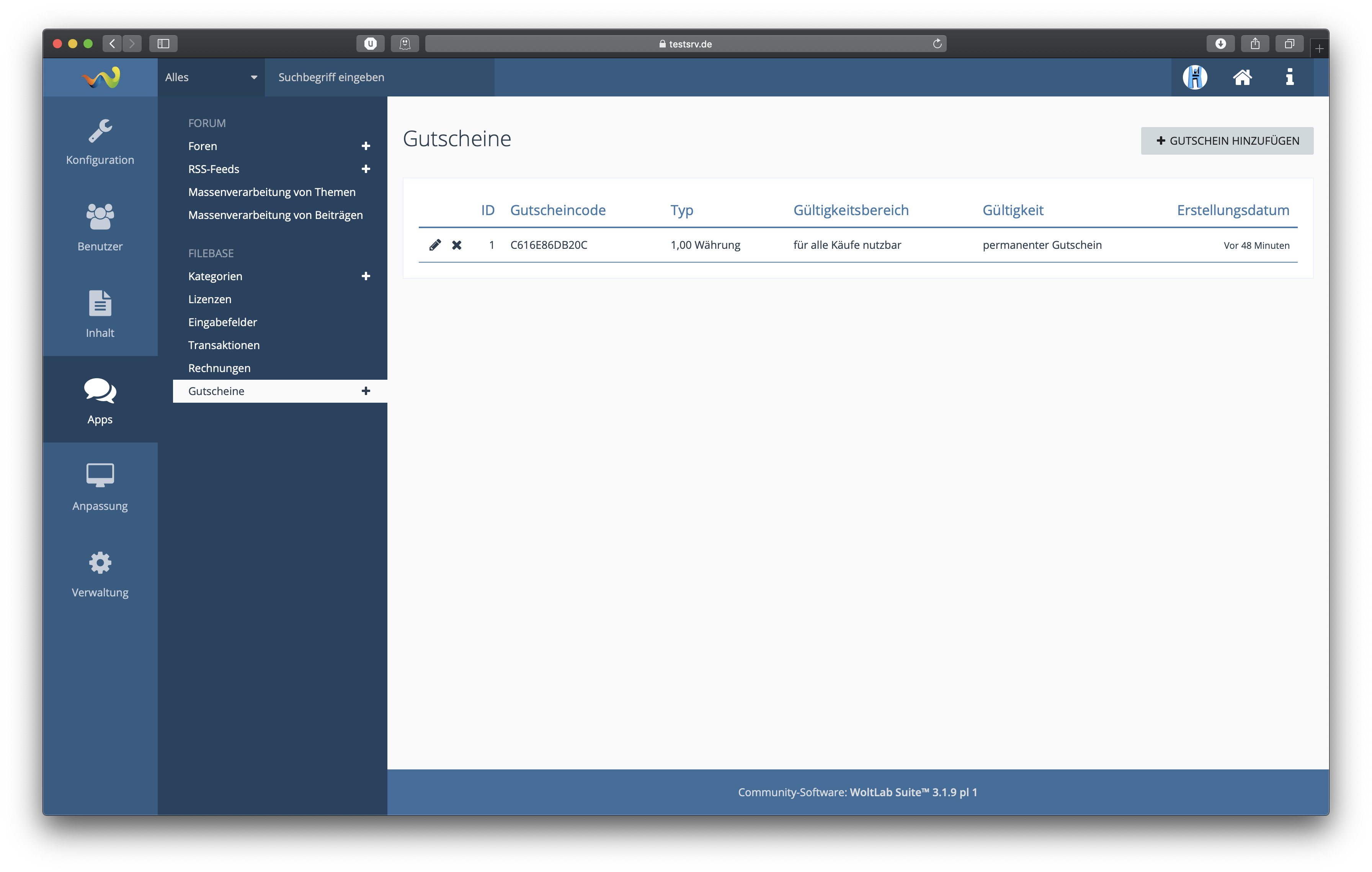Viewport: 1372px width, 872px height.
Task: Open the Konfiguration wrench section
Action: pyautogui.click(x=100, y=142)
